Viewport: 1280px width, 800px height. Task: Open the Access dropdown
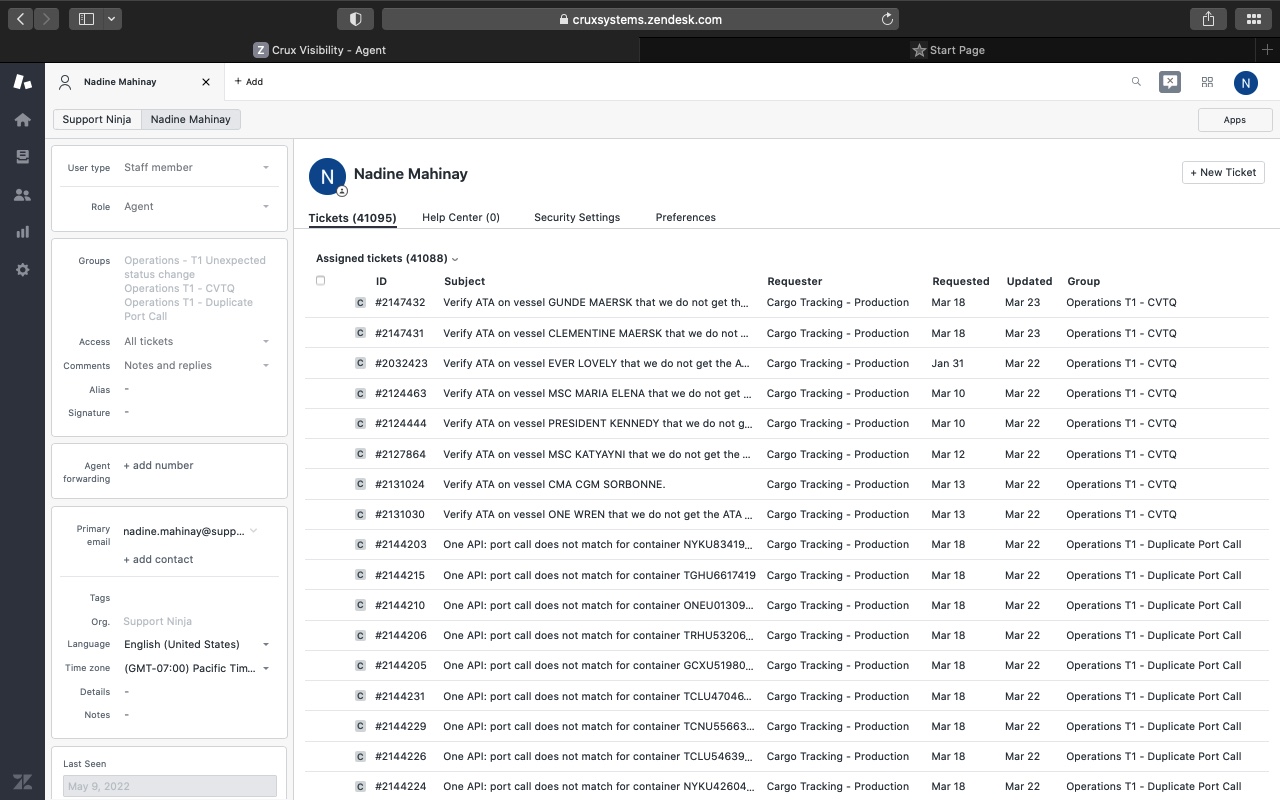point(196,342)
